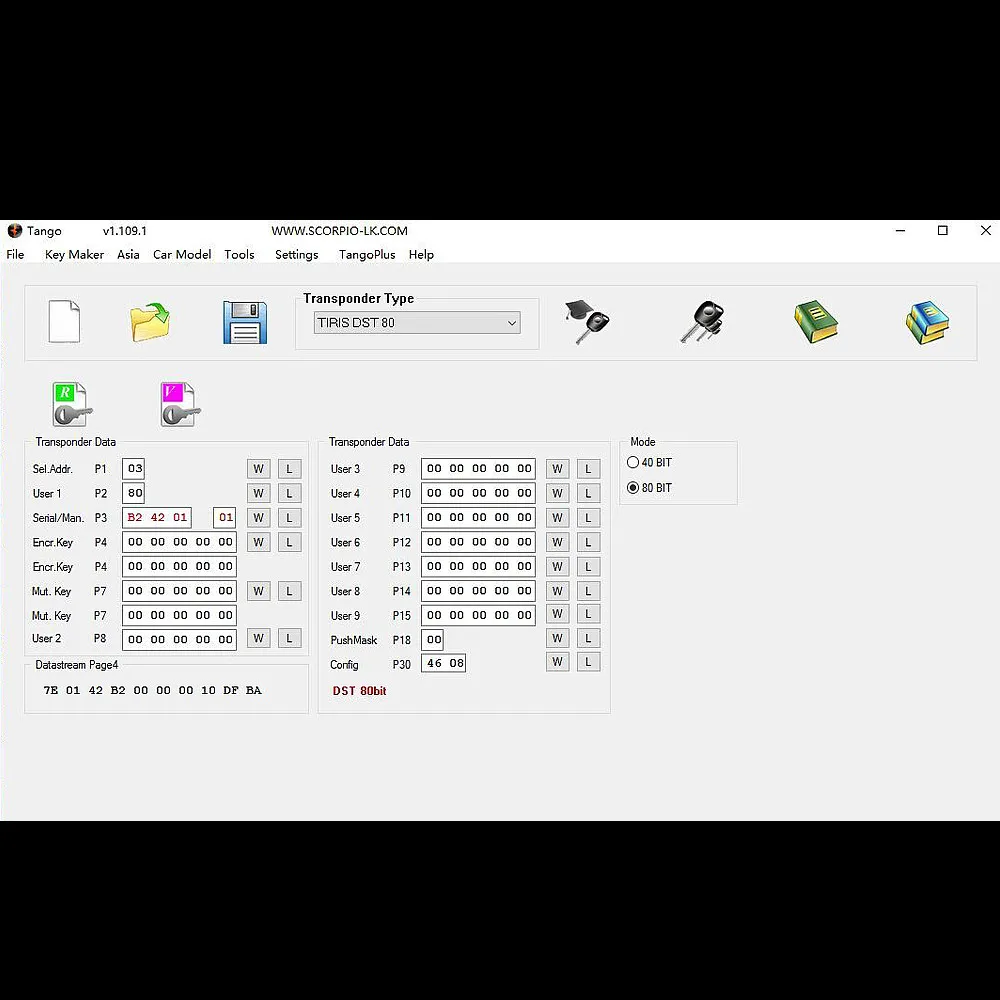The height and width of the screenshot is (1000, 1000).
Task: Click L button for User 1 P2
Action: pos(290,493)
